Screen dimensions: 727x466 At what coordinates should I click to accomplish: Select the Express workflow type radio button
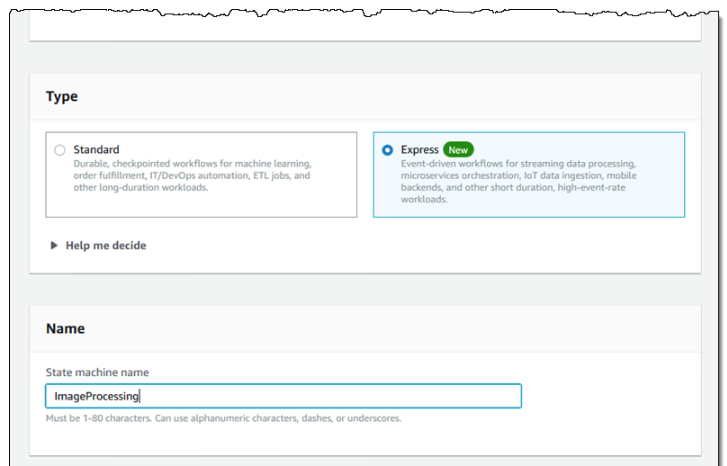(x=387, y=150)
